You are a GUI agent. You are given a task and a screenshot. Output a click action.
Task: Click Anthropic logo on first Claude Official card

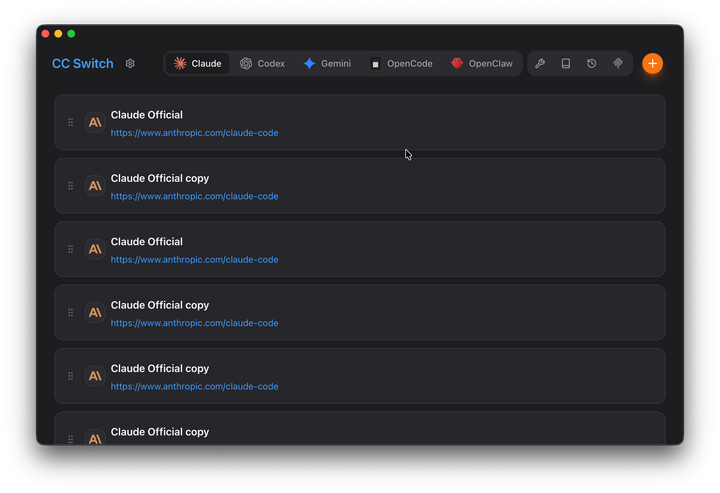[95, 122]
